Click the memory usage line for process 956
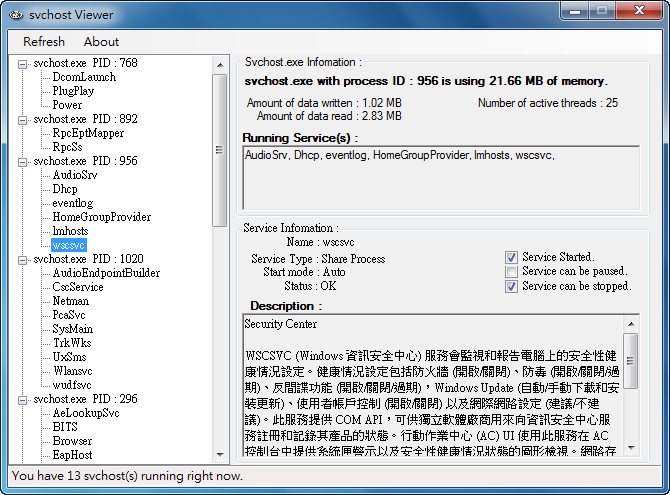 click(426, 81)
